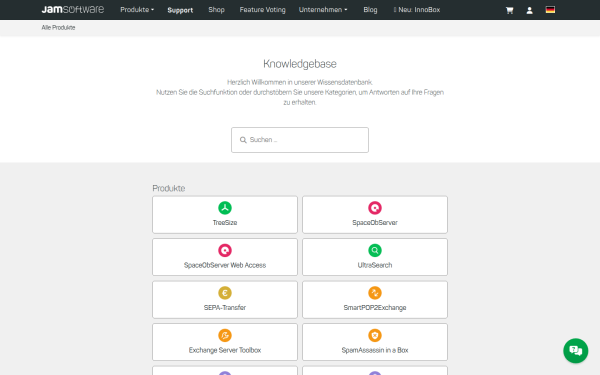
Task: Click the SpamAssassin in a Box icon
Action: 375,335
